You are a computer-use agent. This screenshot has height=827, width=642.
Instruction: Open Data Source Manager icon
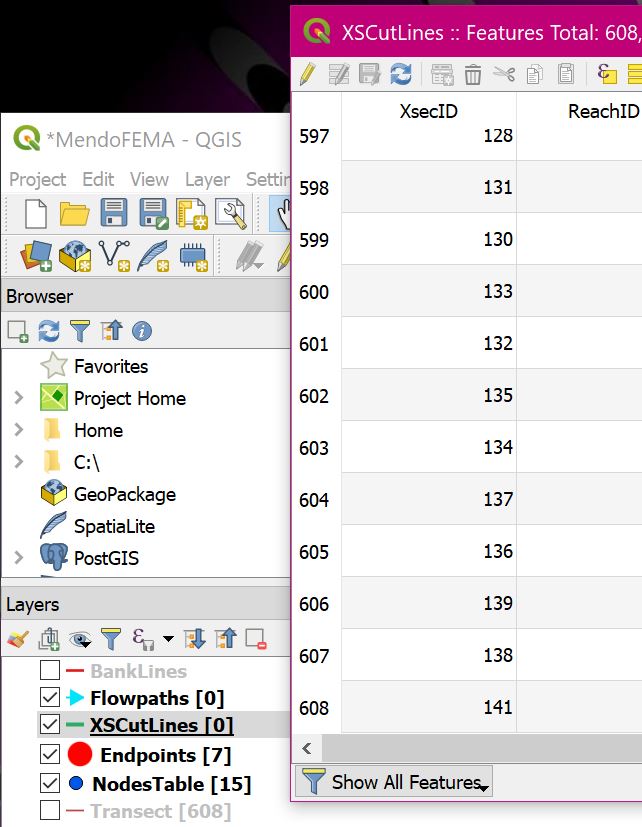(x=36, y=256)
